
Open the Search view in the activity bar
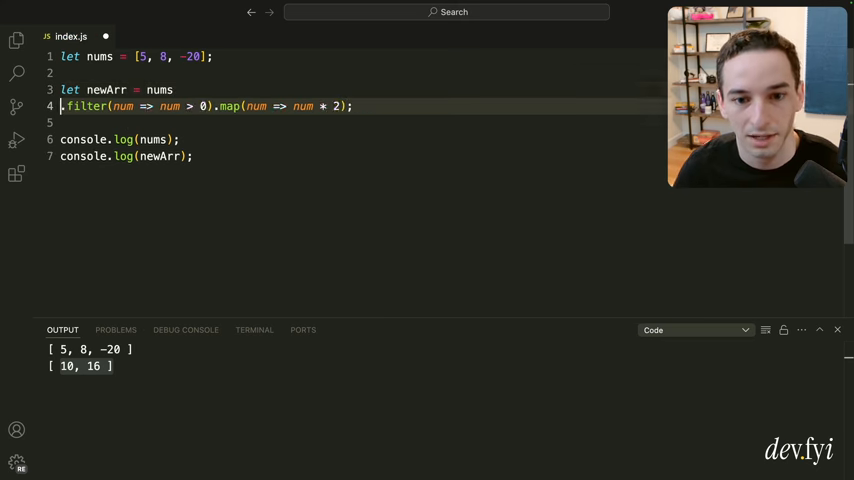tap(16, 73)
